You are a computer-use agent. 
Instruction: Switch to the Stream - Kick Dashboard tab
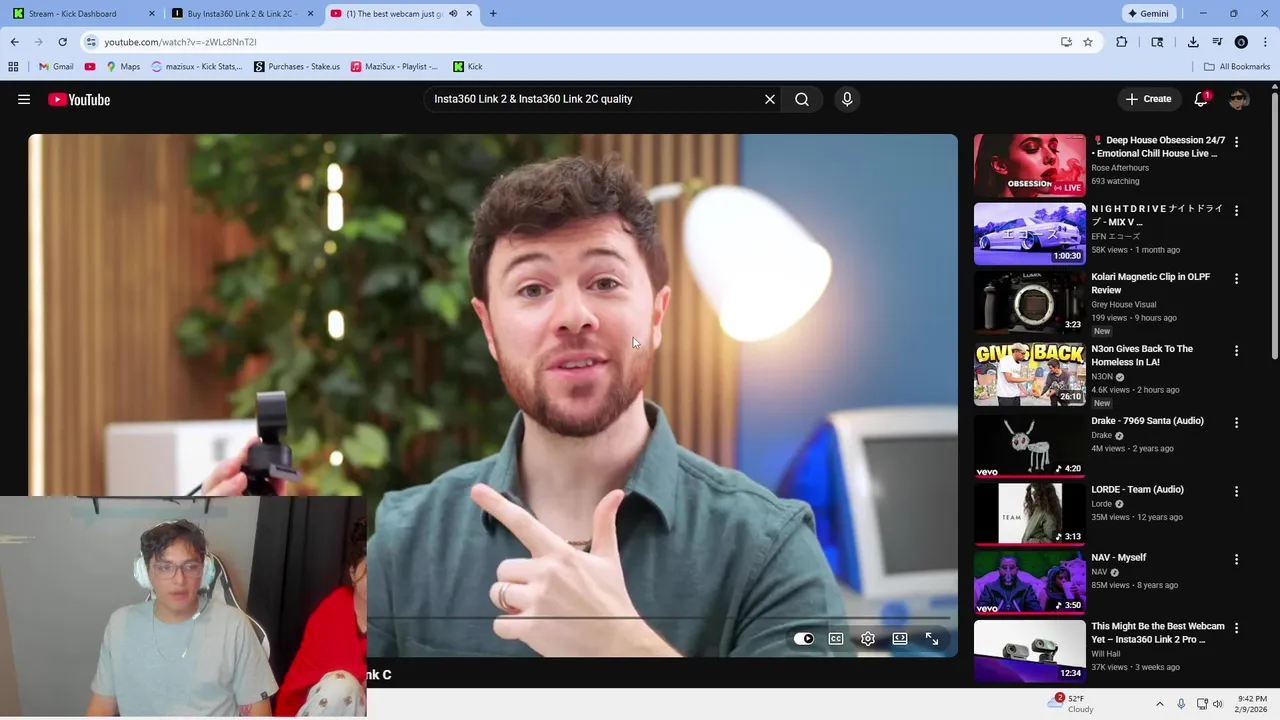click(82, 14)
